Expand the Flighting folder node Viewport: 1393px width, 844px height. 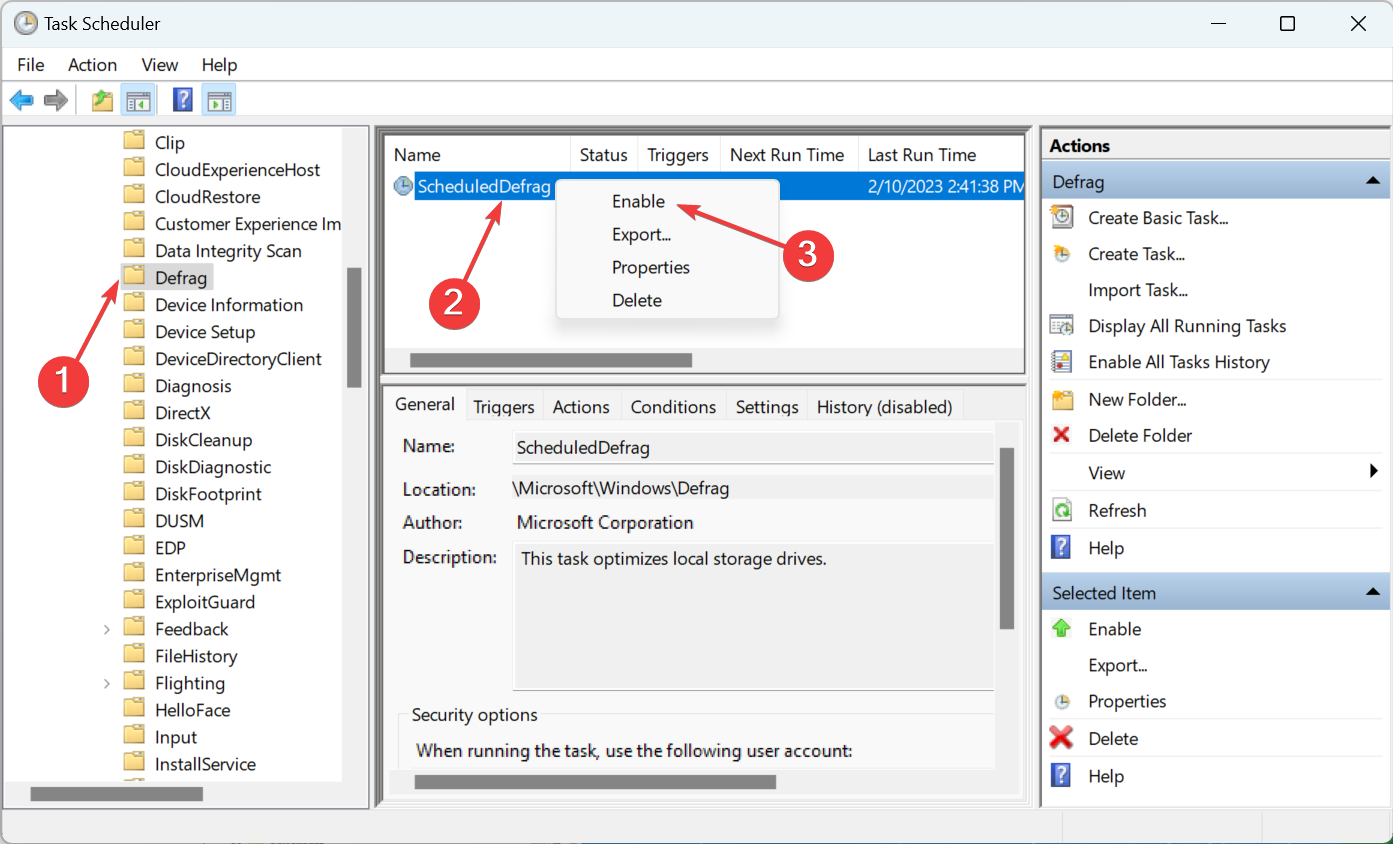(106, 683)
